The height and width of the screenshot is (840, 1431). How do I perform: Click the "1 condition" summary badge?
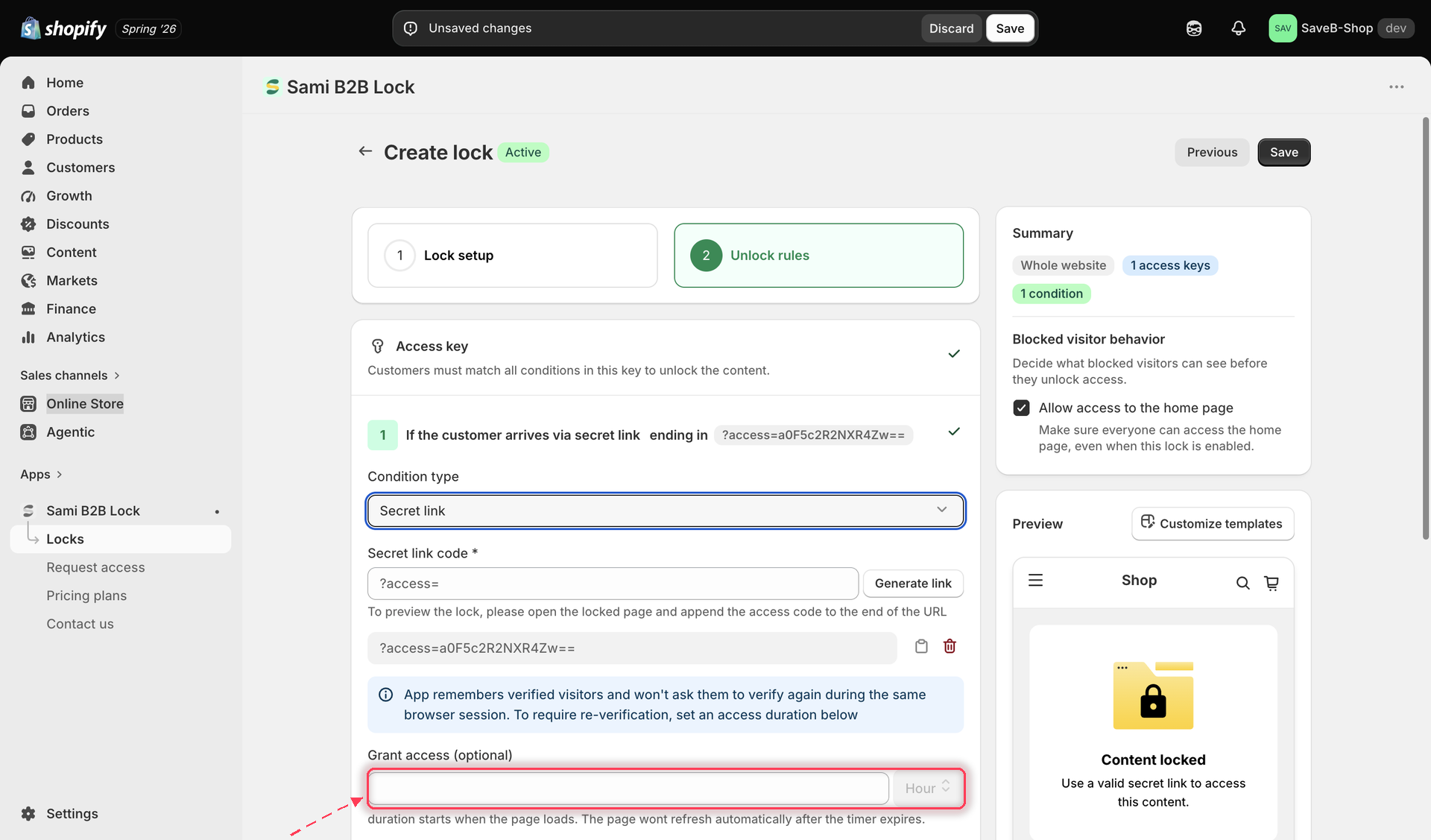tap(1051, 294)
